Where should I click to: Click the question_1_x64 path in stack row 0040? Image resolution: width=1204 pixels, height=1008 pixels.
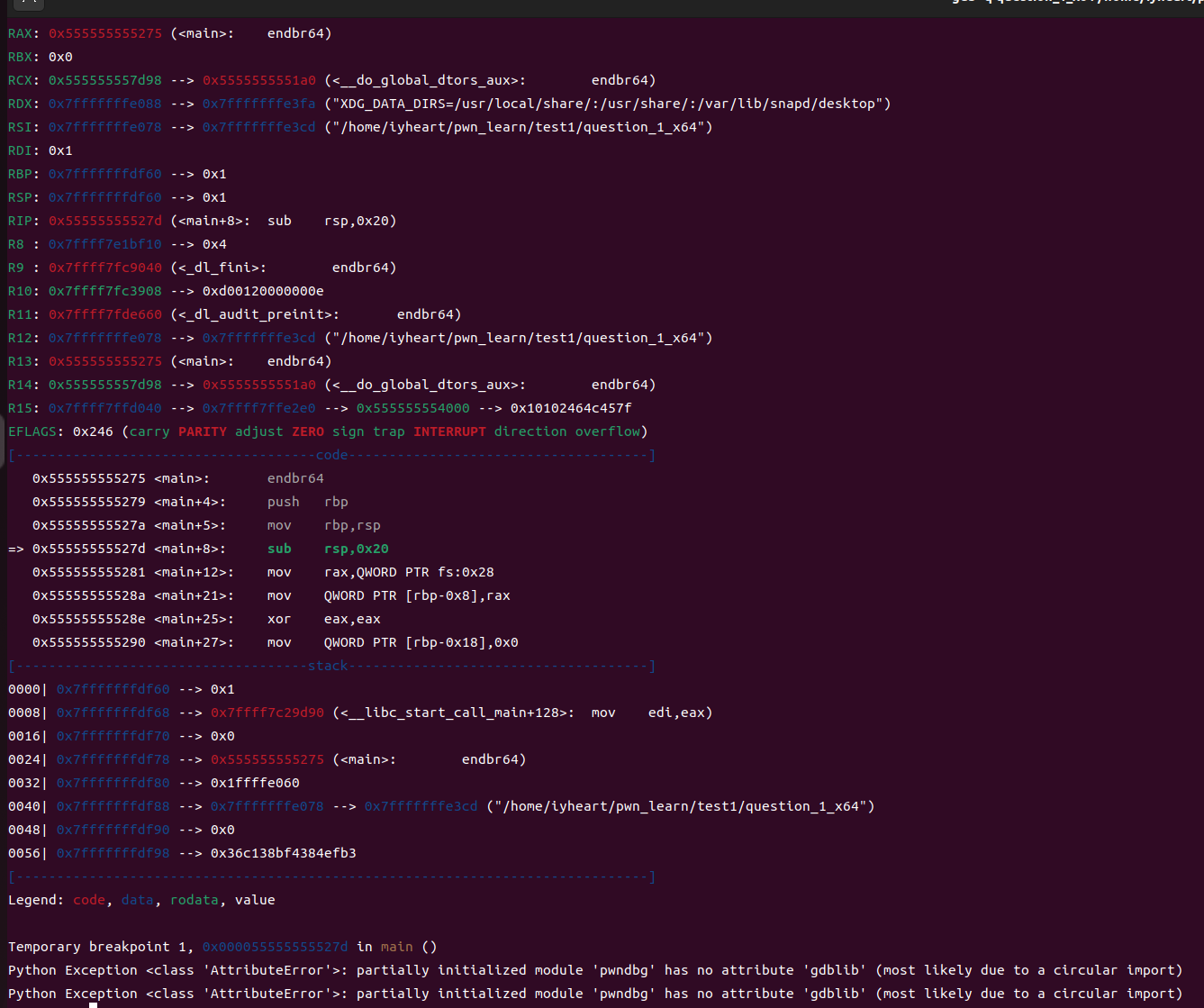click(681, 806)
